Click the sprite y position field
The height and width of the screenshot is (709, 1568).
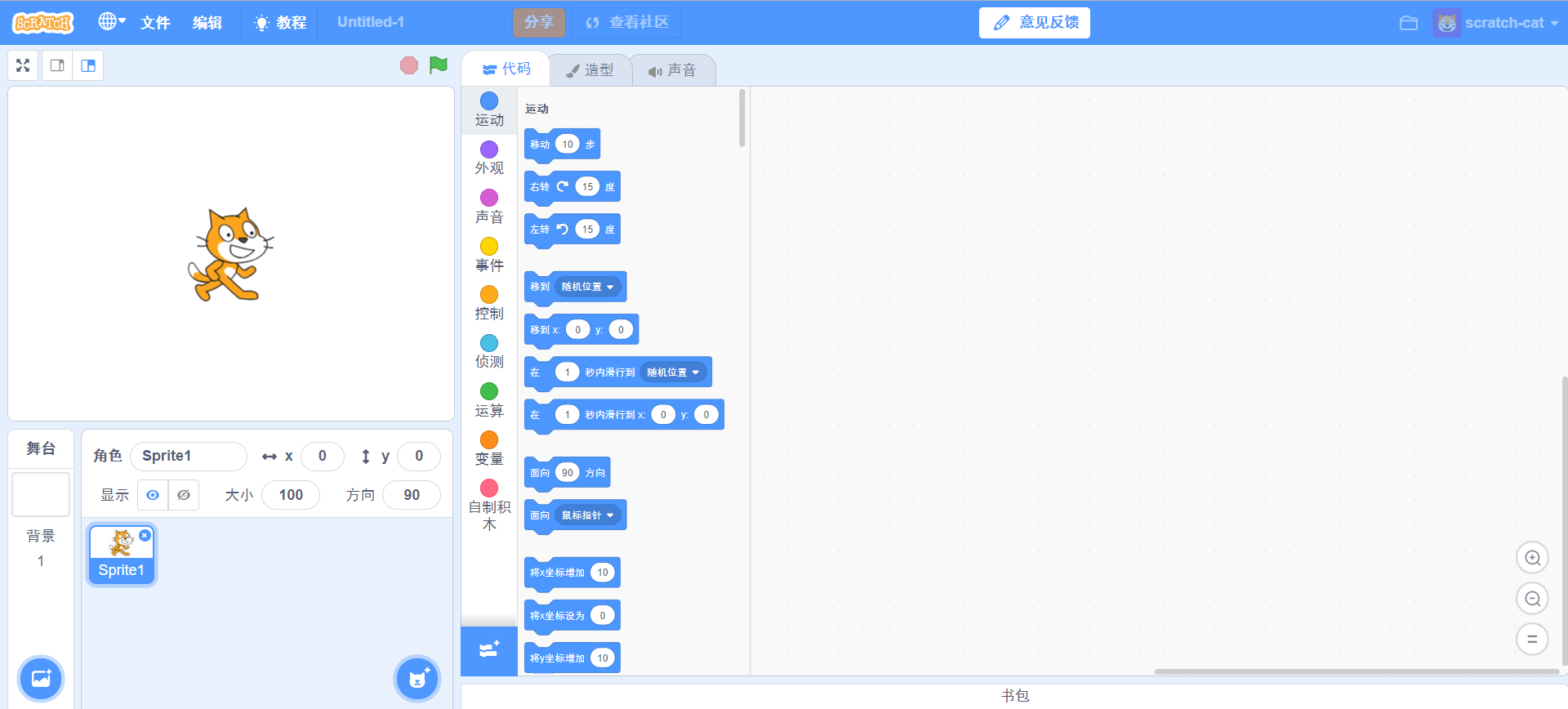pos(418,456)
